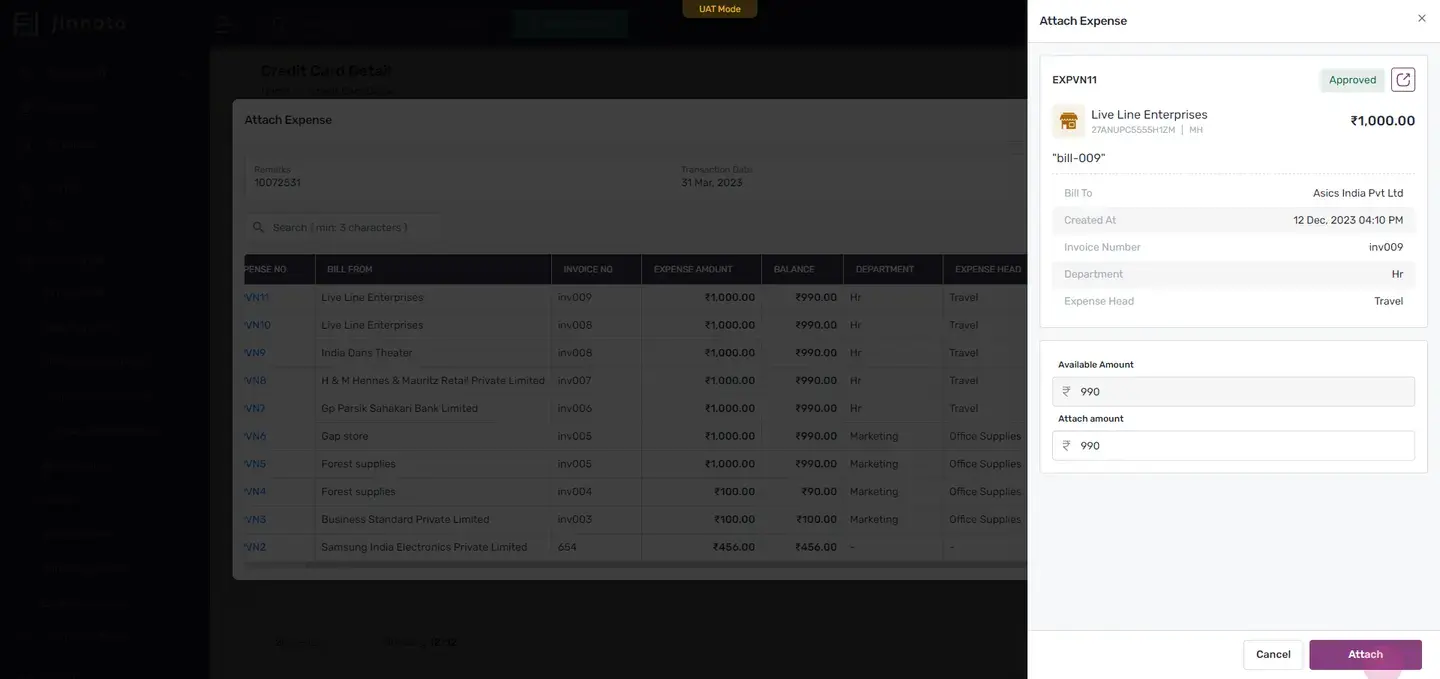The height and width of the screenshot is (679, 1440).
Task: Click the GSTIN 27ANUPC5555H1ZM text
Action: tap(1133, 131)
